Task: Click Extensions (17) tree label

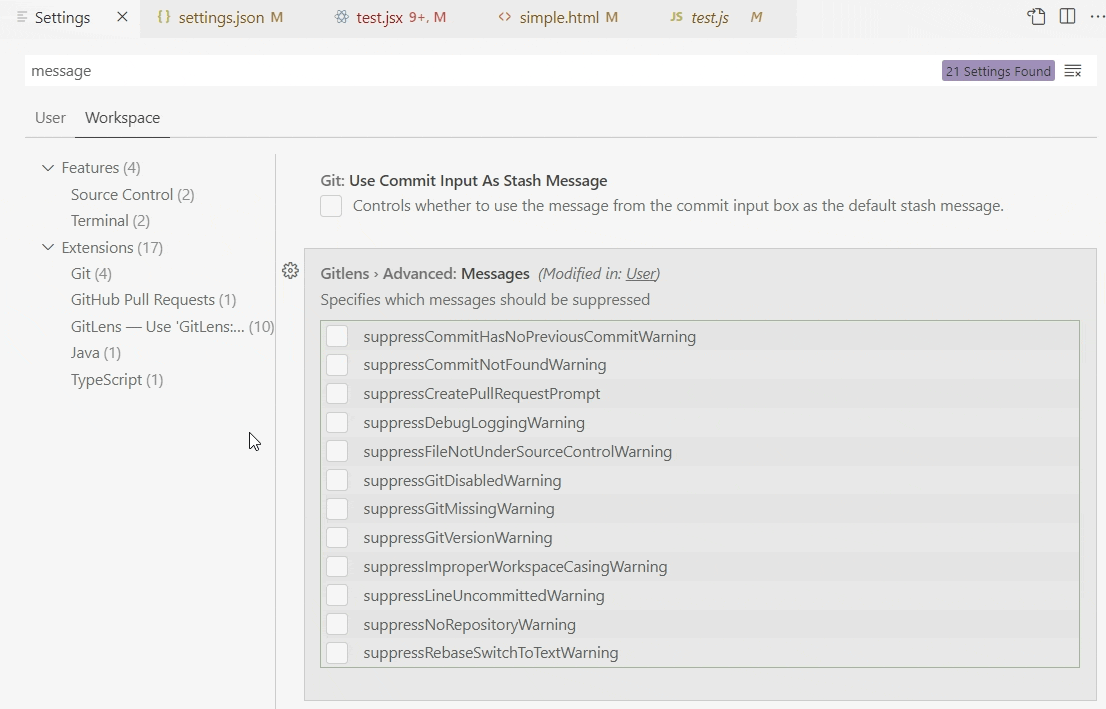Action: tap(112, 248)
